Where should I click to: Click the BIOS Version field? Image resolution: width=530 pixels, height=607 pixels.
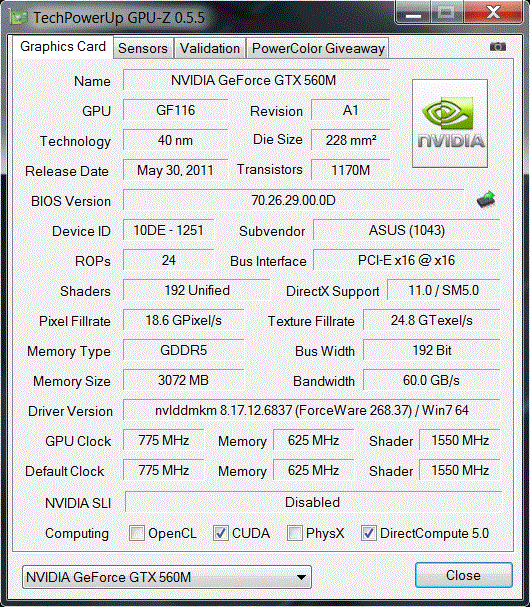point(293,200)
